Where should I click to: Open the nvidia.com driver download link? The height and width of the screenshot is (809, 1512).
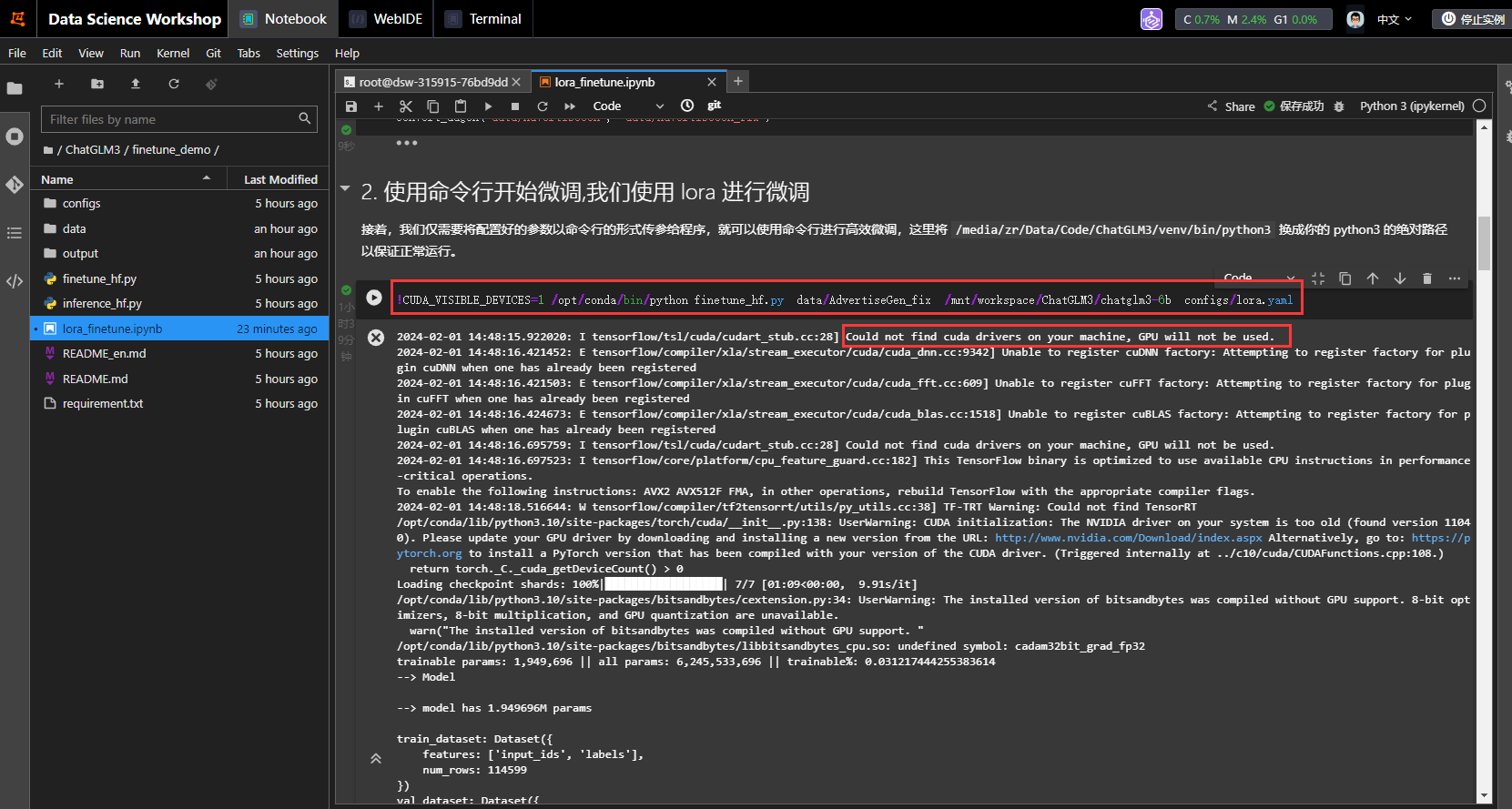click(x=1128, y=538)
